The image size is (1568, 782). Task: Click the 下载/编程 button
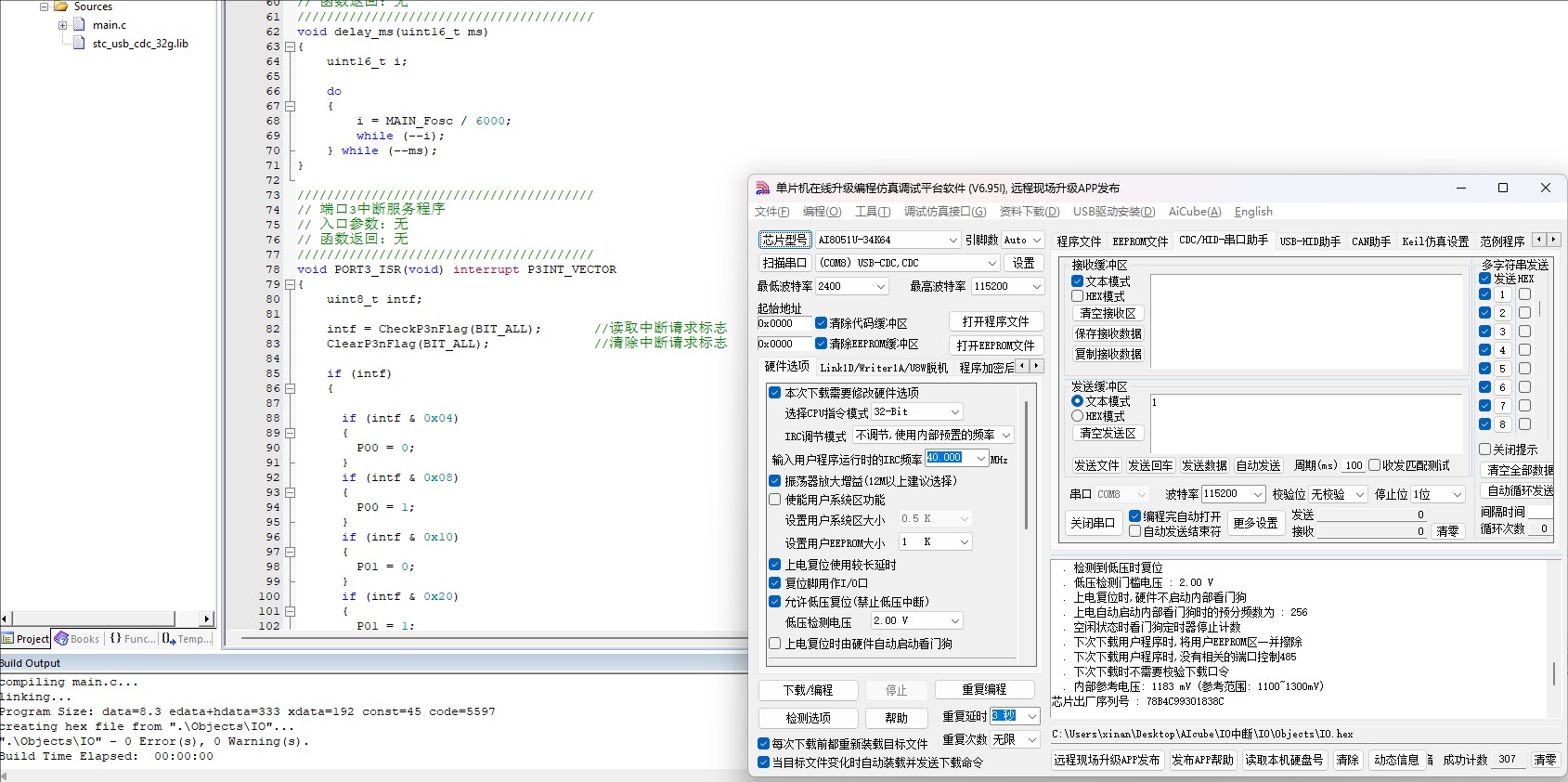(x=808, y=690)
